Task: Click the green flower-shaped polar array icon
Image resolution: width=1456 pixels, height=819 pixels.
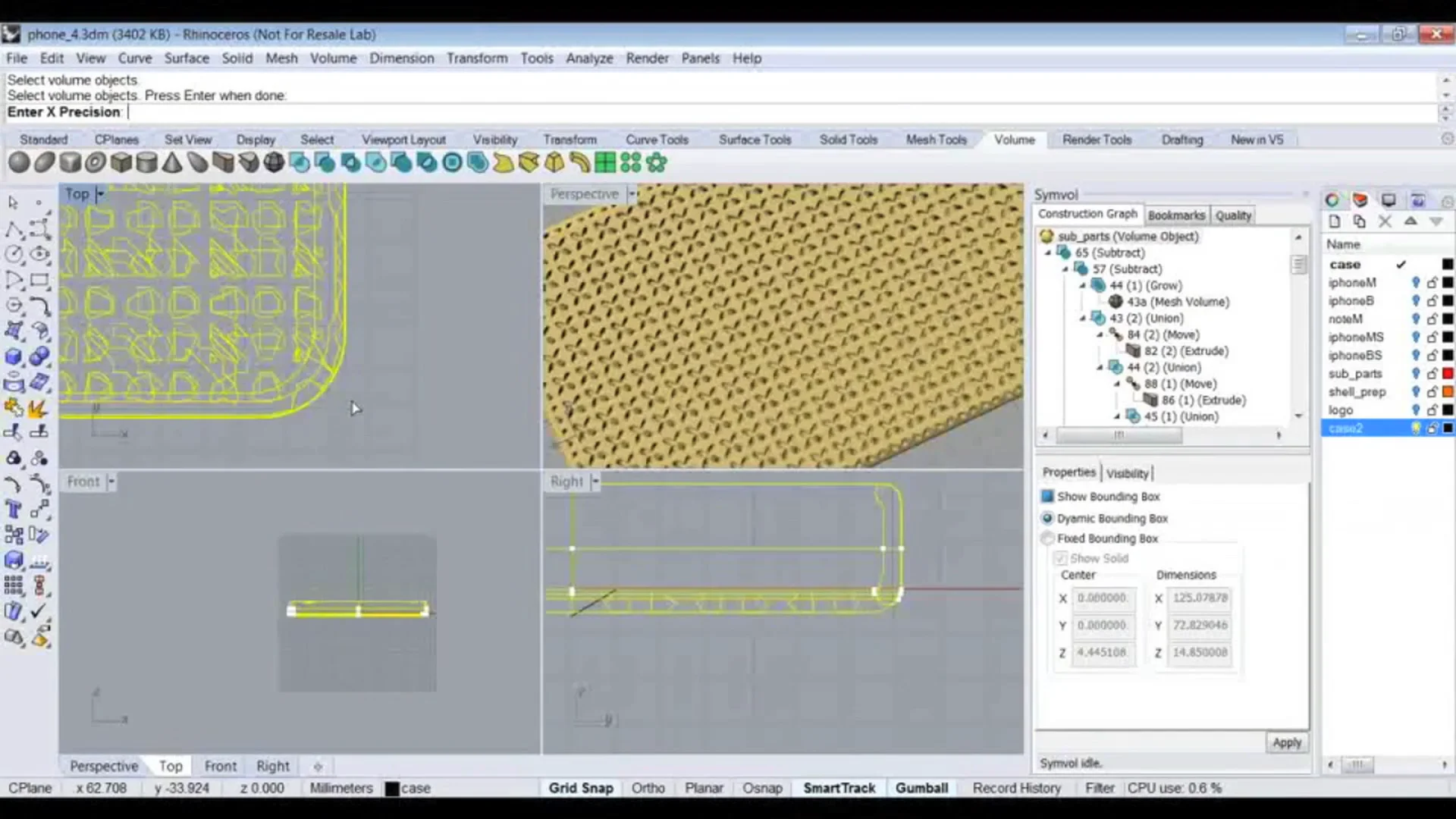Action: pyautogui.click(x=657, y=162)
